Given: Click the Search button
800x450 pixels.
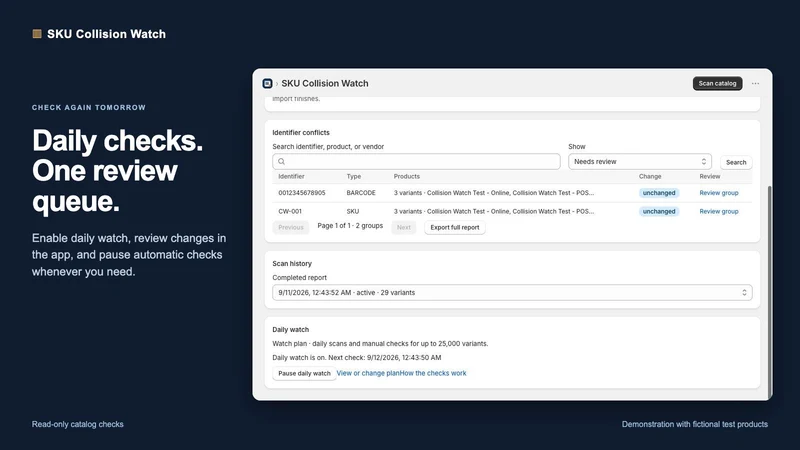Looking at the screenshot, I should (x=736, y=162).
